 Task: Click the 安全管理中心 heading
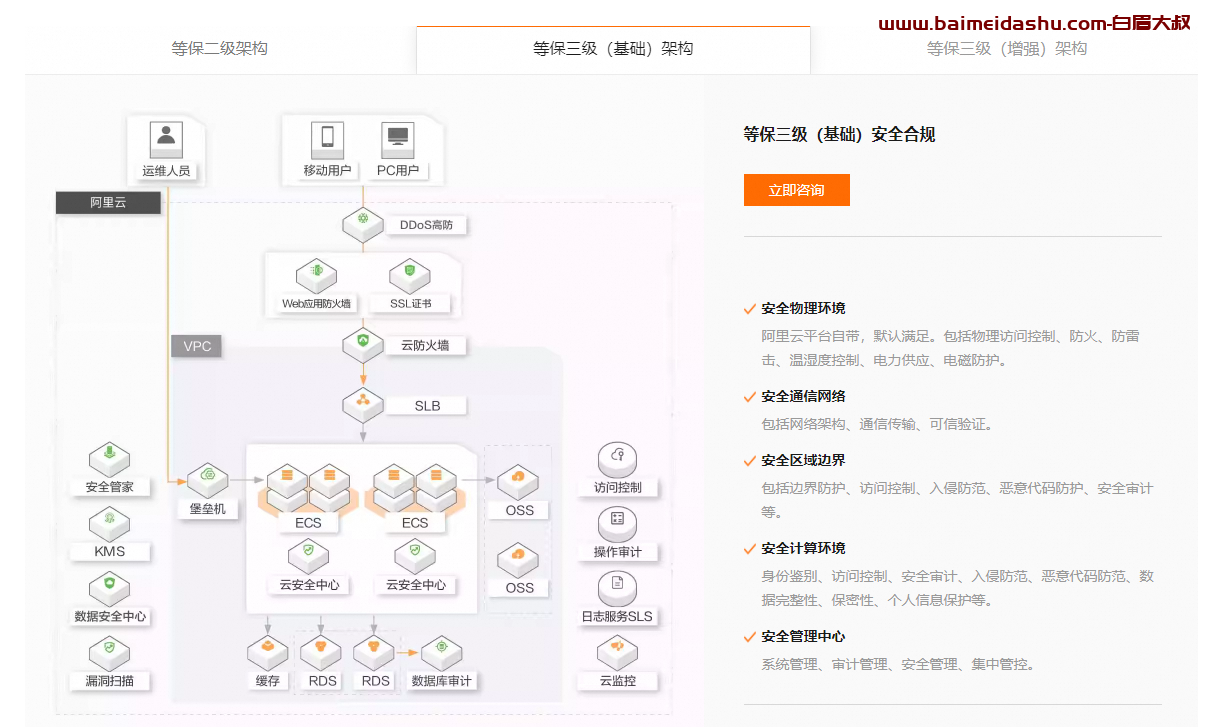coord(803,636)
